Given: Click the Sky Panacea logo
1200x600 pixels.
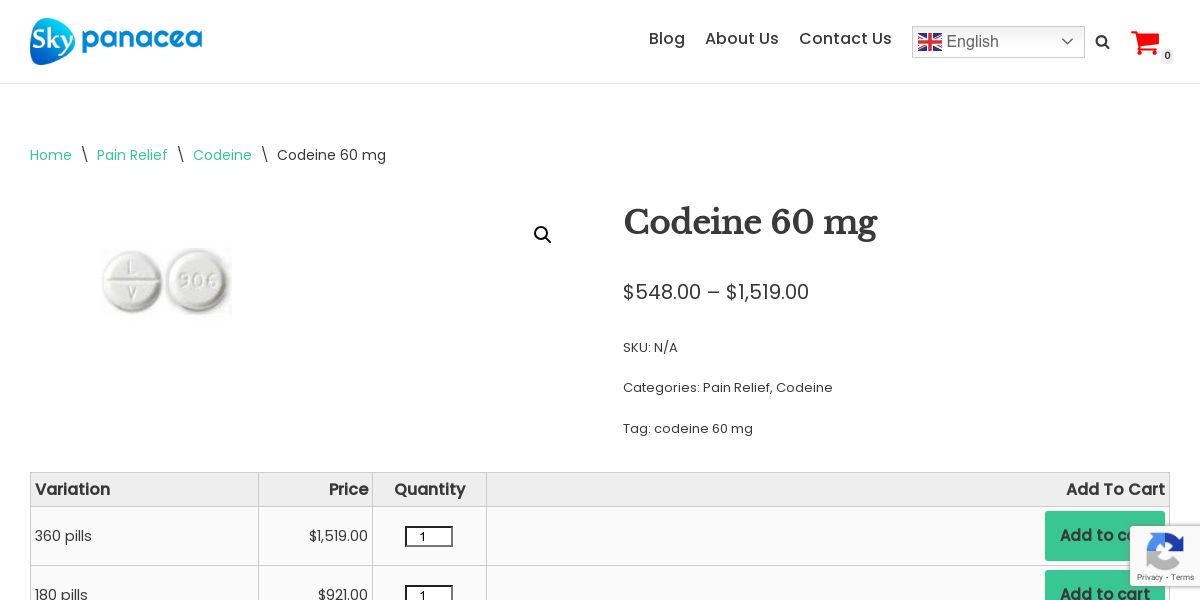Looking at the screenshot, I should 116,41.
